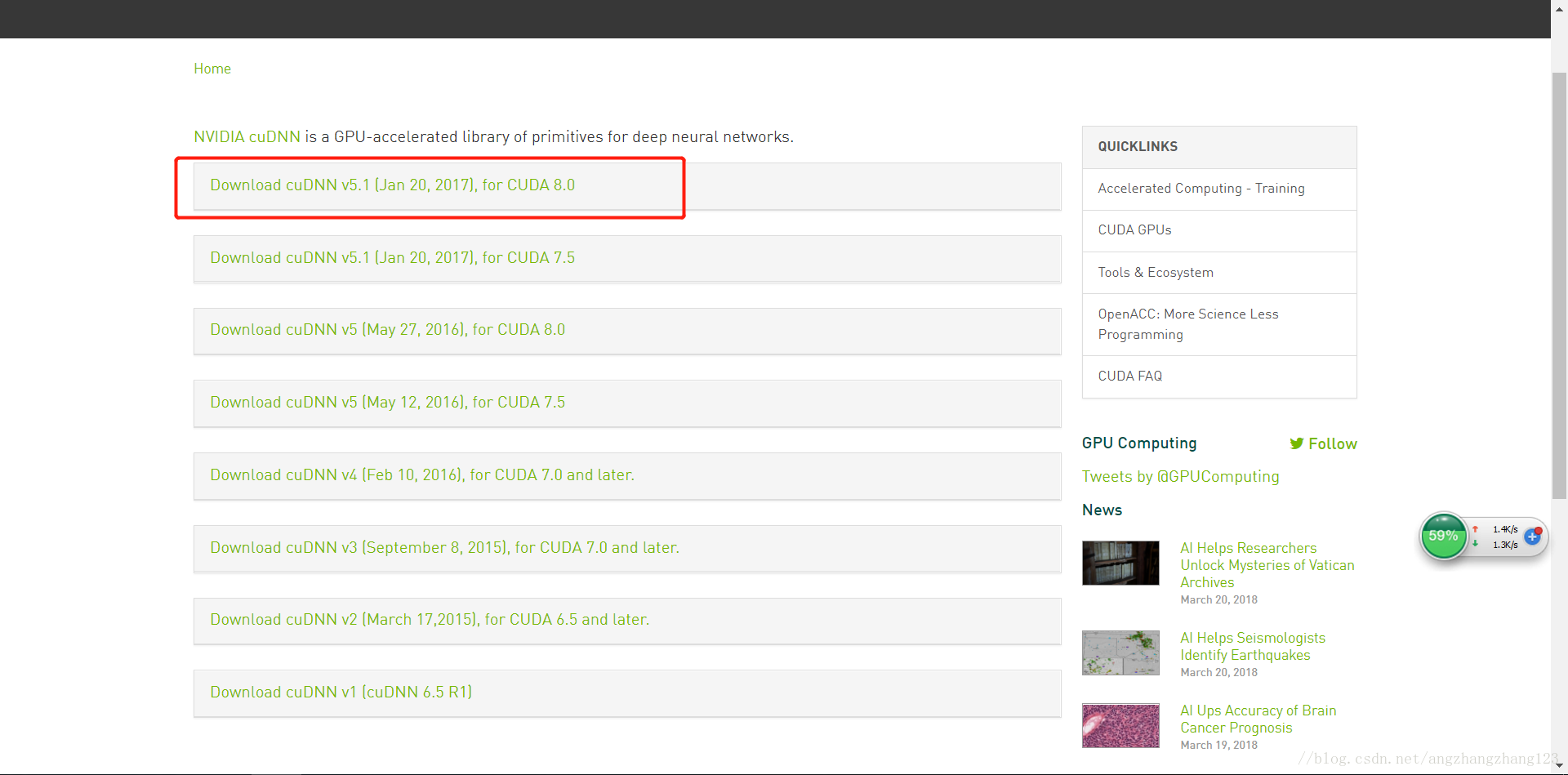
Task: Expand Download cuDNN v4 Feb 10, 2016
Action: 627,475
